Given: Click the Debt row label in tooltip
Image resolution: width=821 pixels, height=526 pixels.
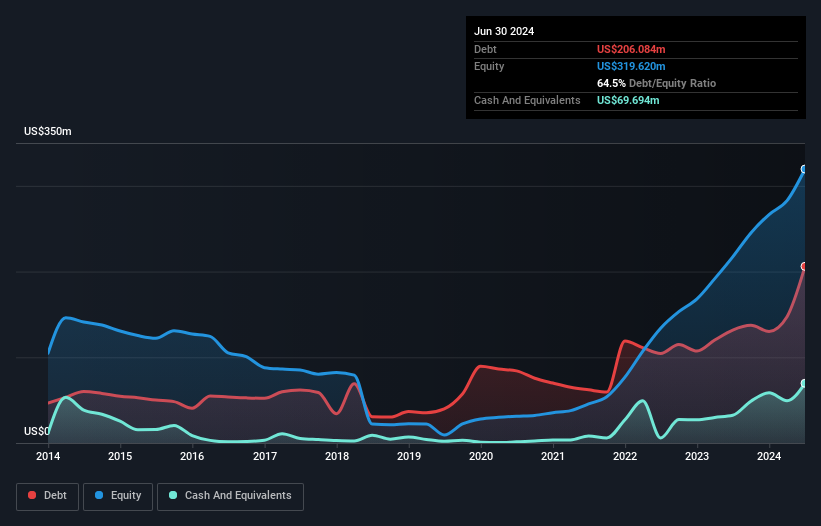Looking at the screenshot, I should tap(485, 49).
